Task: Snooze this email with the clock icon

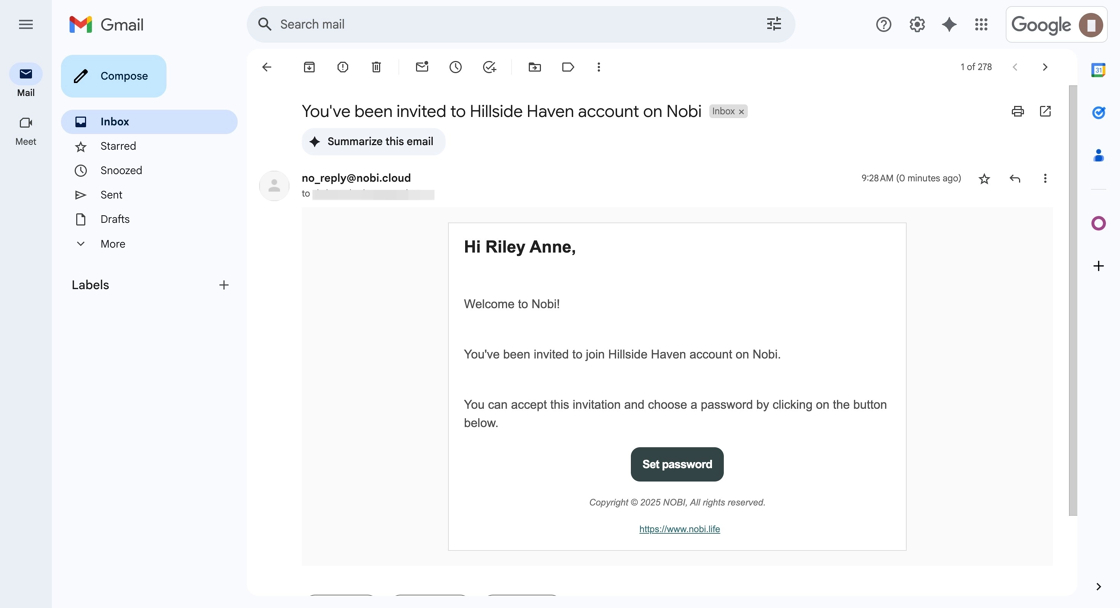Action: click(x=455, y=67)
